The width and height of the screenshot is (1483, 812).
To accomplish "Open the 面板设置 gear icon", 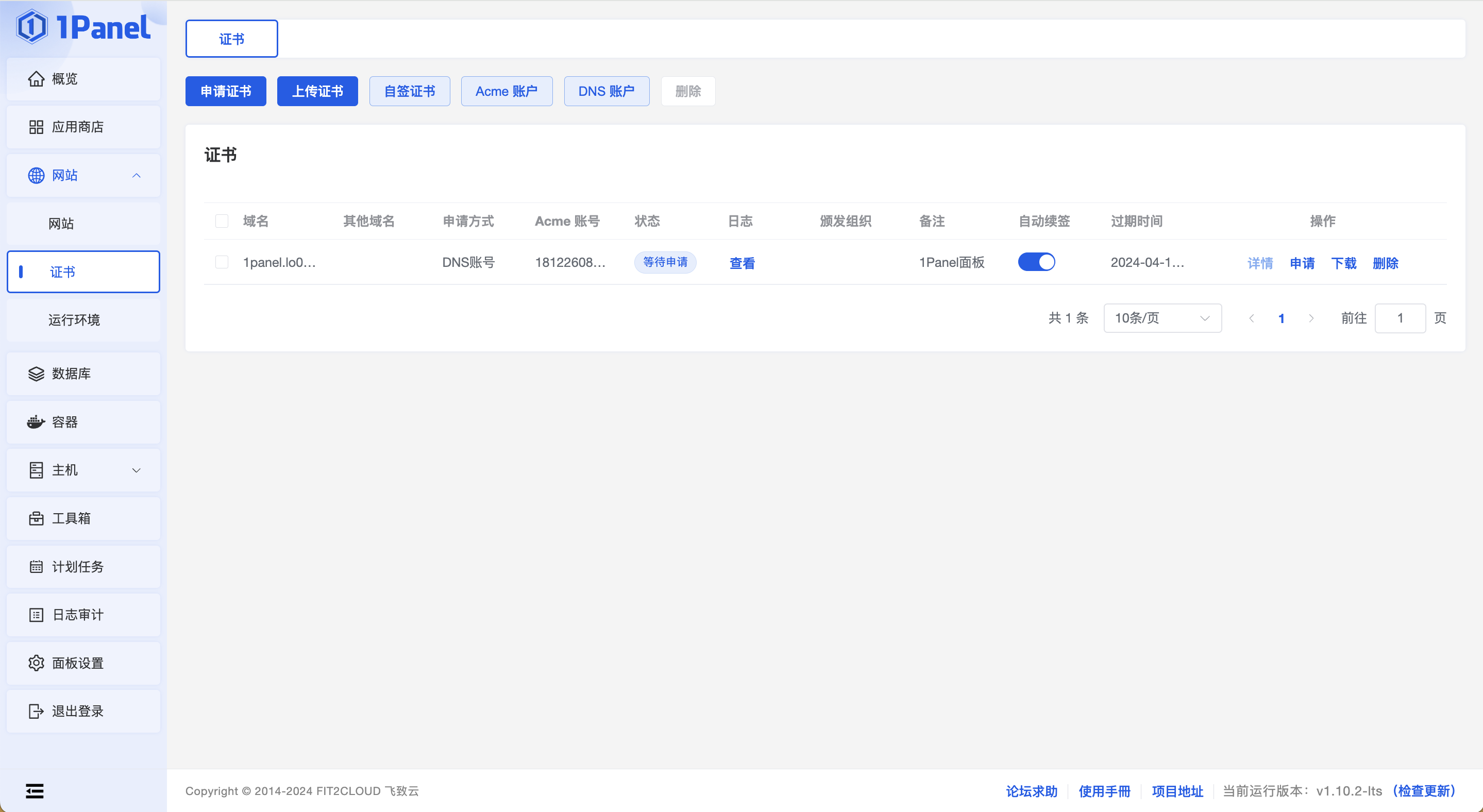I will point(36,663).
